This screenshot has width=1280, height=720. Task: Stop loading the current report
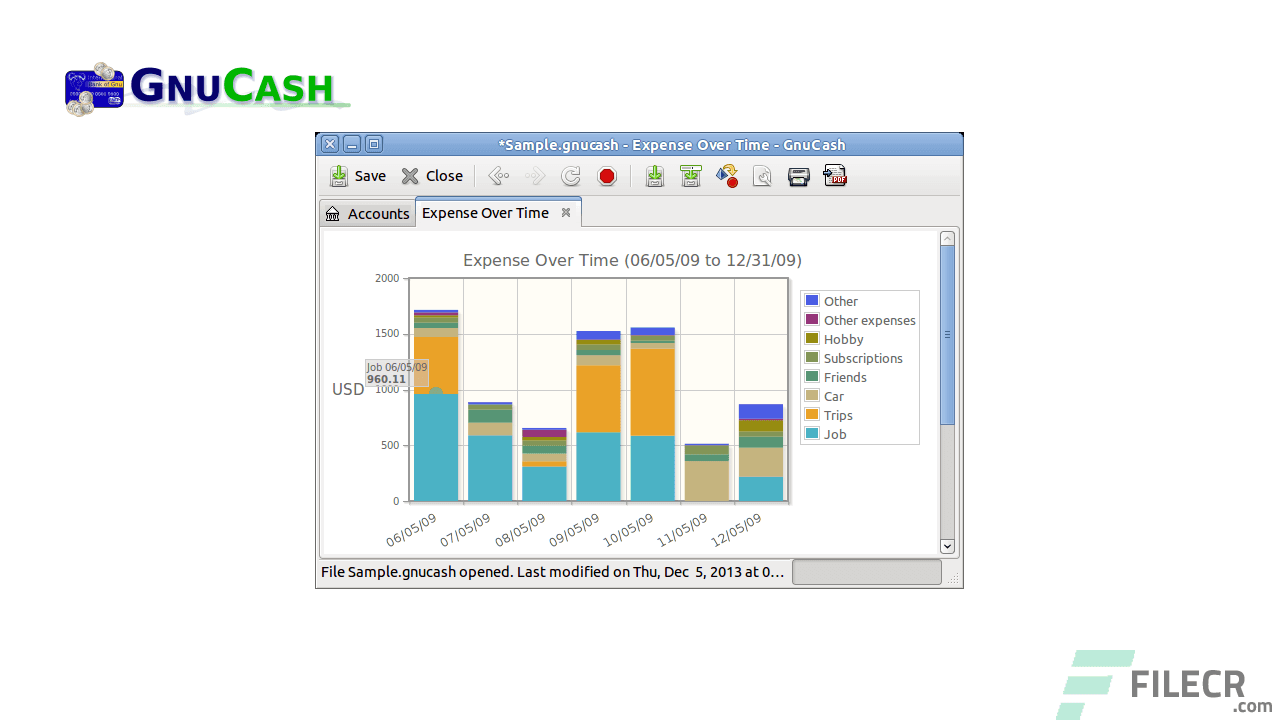coord(607,176)
